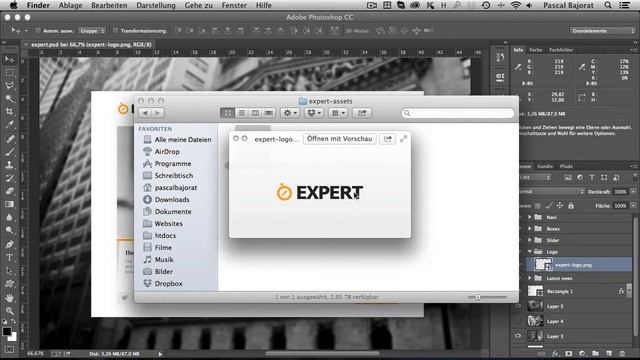Image resolution: width=640 pixels, height=360 pixels.
Task: Select the Magic Wand tool
Action: click(x=9, y=98)
